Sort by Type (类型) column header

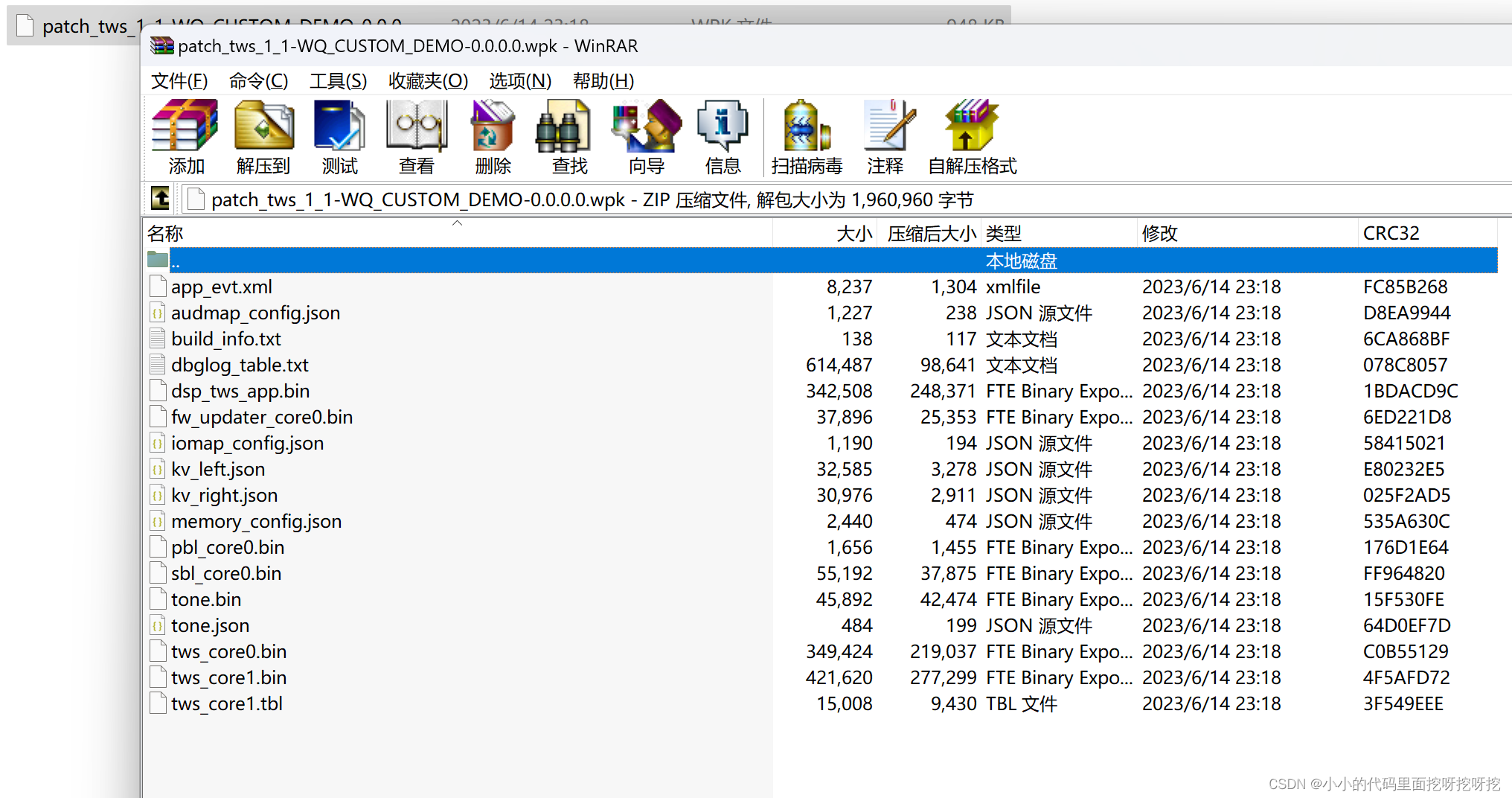click(1059, 233)
